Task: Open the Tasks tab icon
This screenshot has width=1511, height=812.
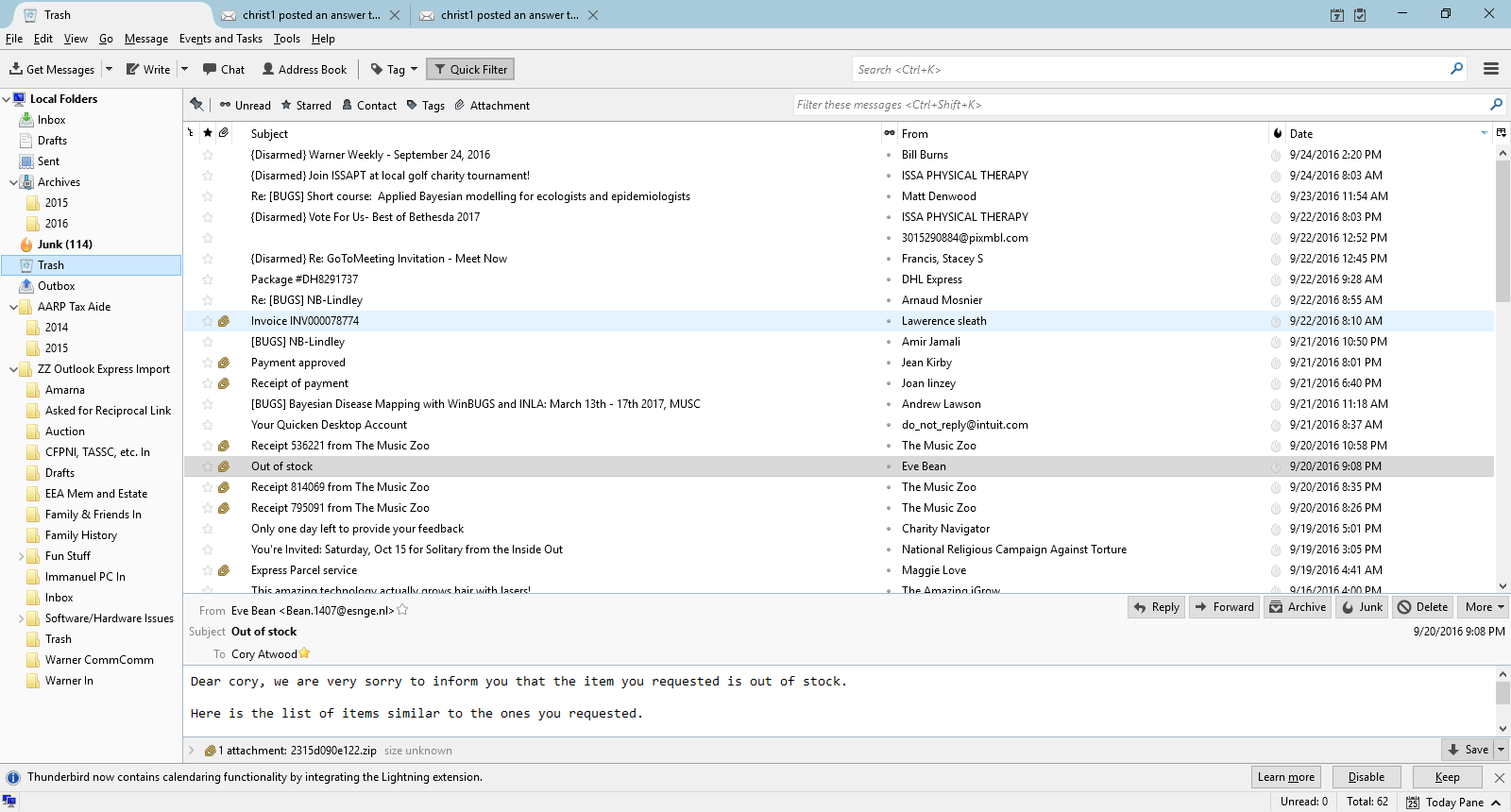Action: pyautogui.click(x=1360, y=15)
